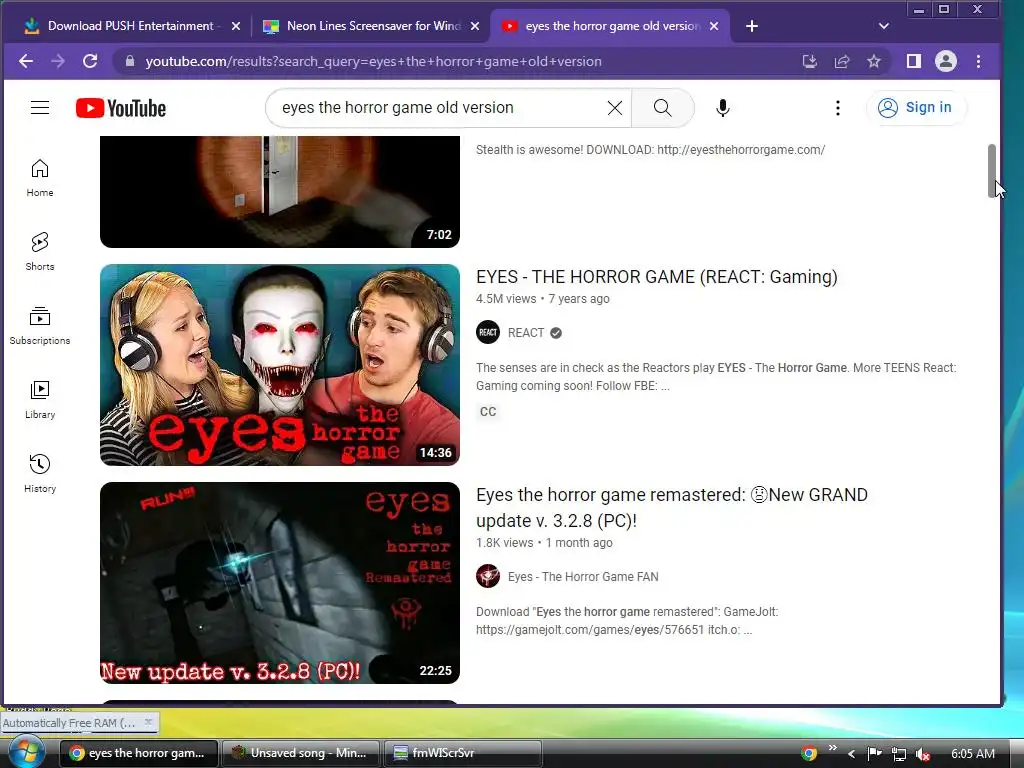Open the Chrome profile avatar

tap(946, 61)
